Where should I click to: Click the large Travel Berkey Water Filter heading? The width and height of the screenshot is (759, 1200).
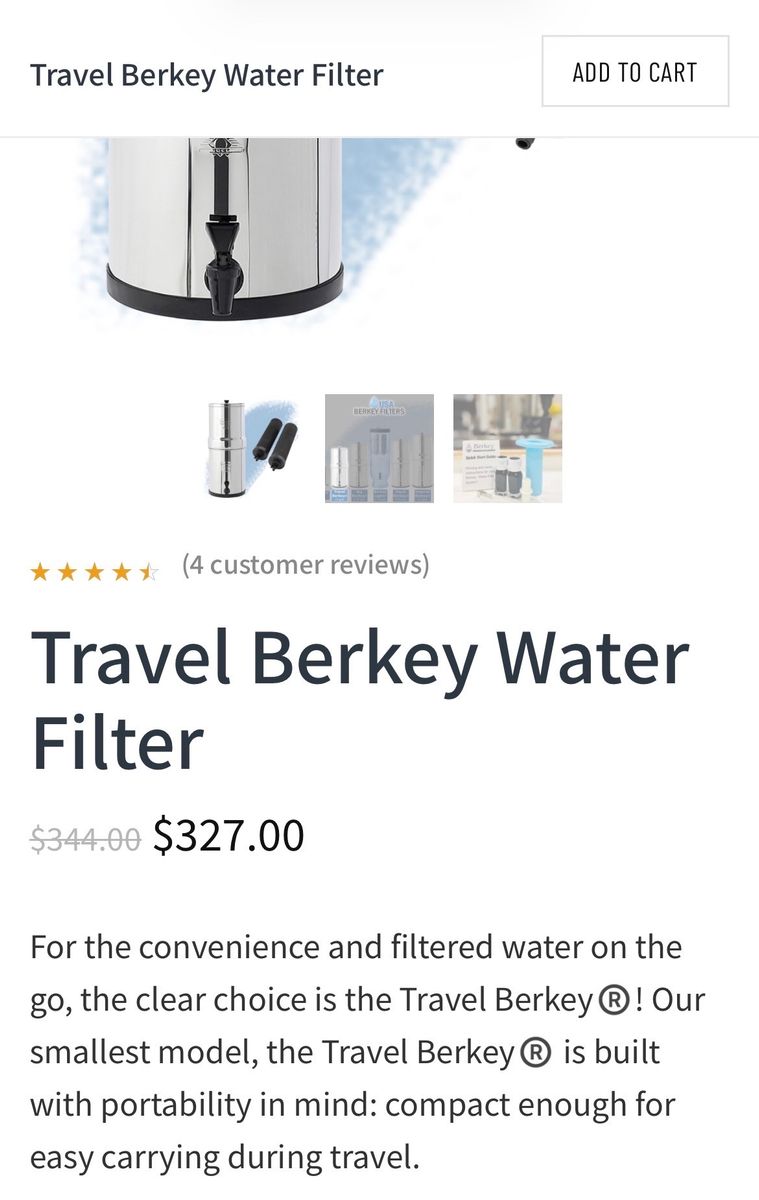(x=360, y=701)
